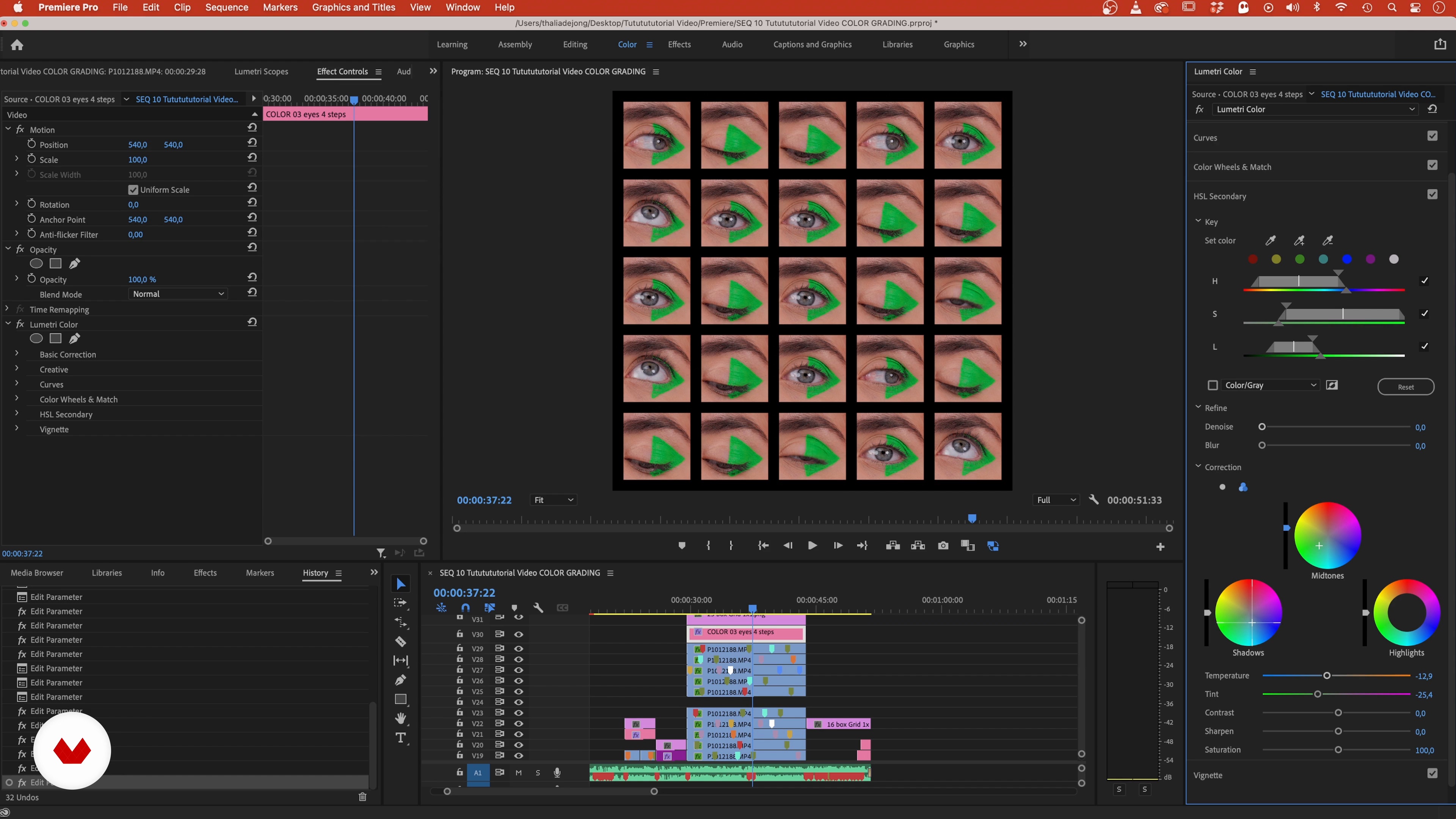Open the Markers menu

(x=280, y=7)
